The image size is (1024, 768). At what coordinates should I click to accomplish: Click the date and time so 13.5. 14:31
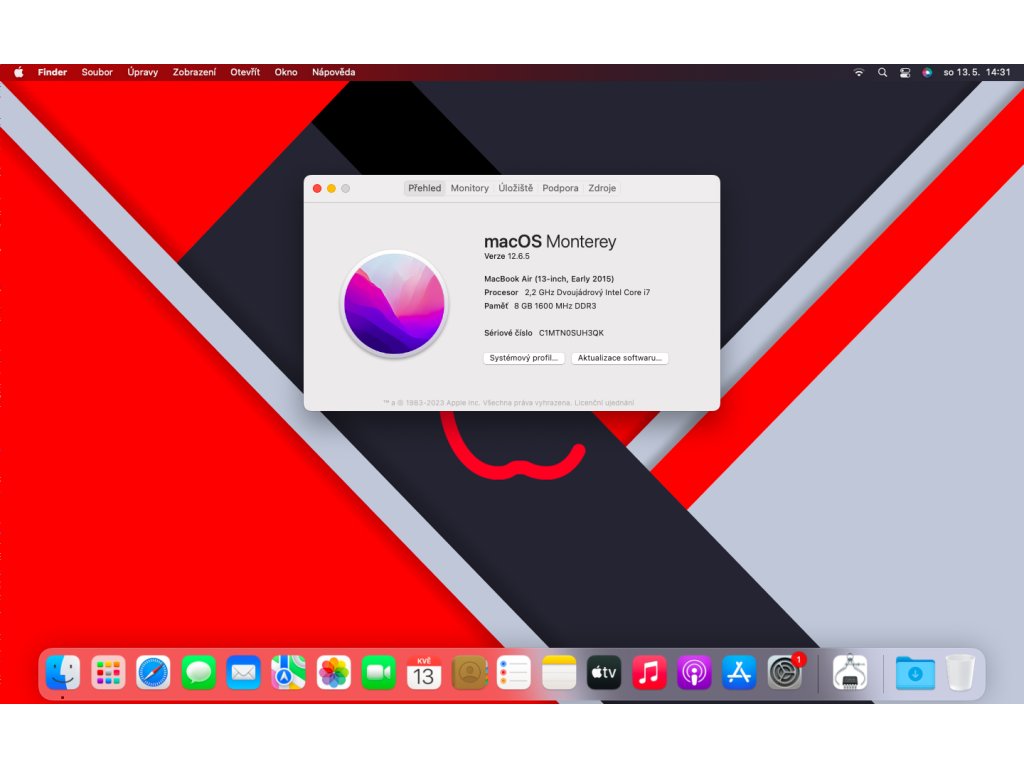pyautogui.click(x=977, y=72)
